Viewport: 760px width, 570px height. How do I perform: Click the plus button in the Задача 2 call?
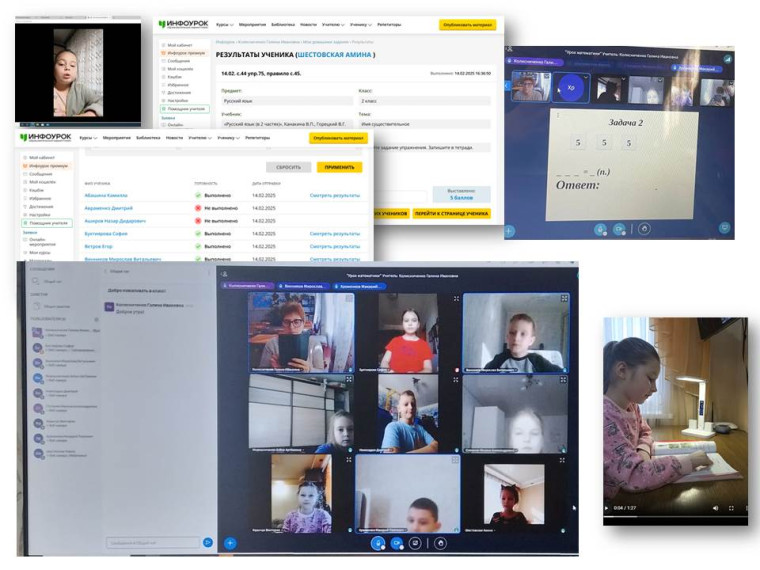click(x=510, y=231)
